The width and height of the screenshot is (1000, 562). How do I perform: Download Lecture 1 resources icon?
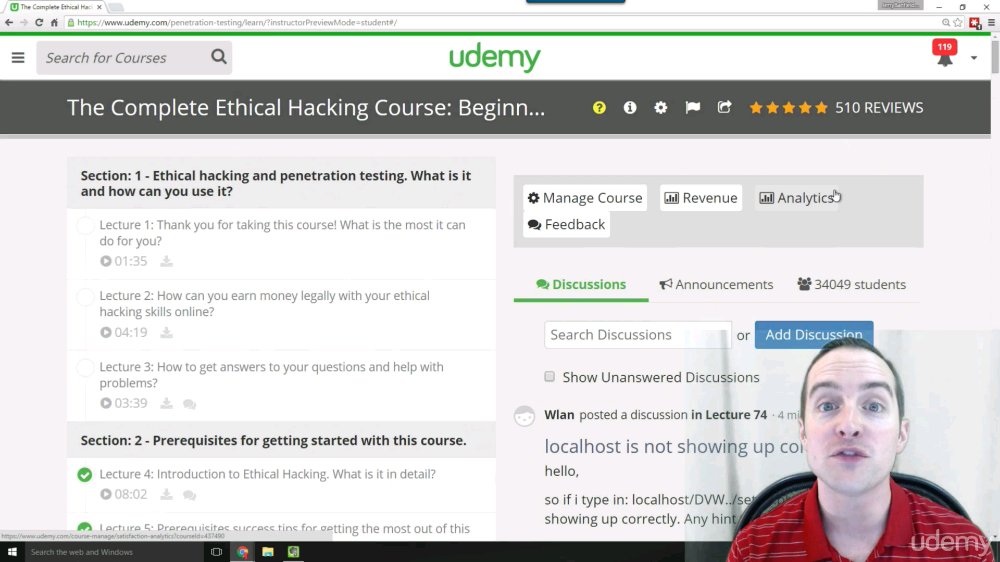[x=166, y=261]
